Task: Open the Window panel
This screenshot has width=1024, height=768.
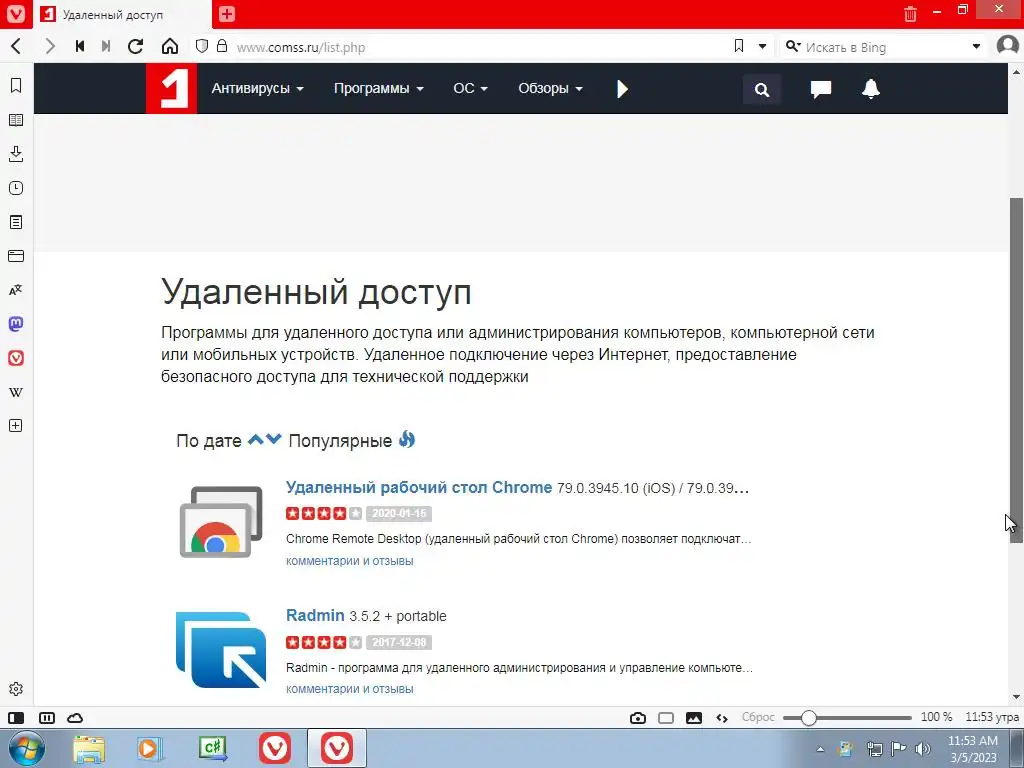Action: [16, 256]
